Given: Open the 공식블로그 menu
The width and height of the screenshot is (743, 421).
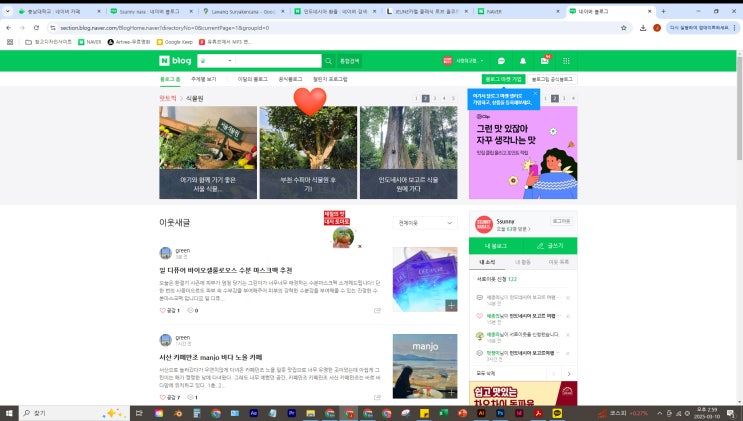Looking at the screenshot, I should click(x=290, y=79).
